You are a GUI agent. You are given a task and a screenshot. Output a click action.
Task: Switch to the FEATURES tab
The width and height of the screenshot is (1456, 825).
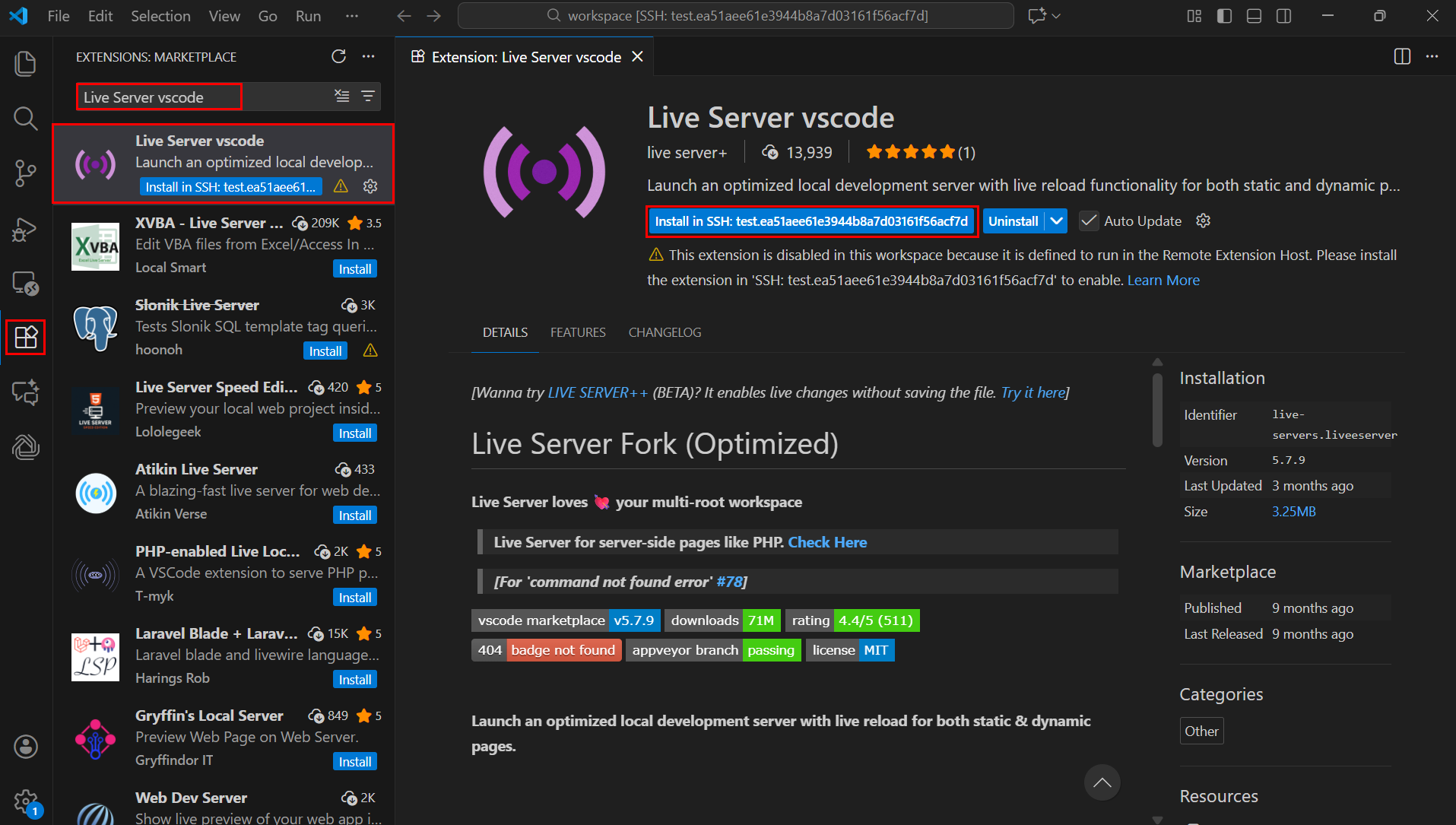pos(578,333)
